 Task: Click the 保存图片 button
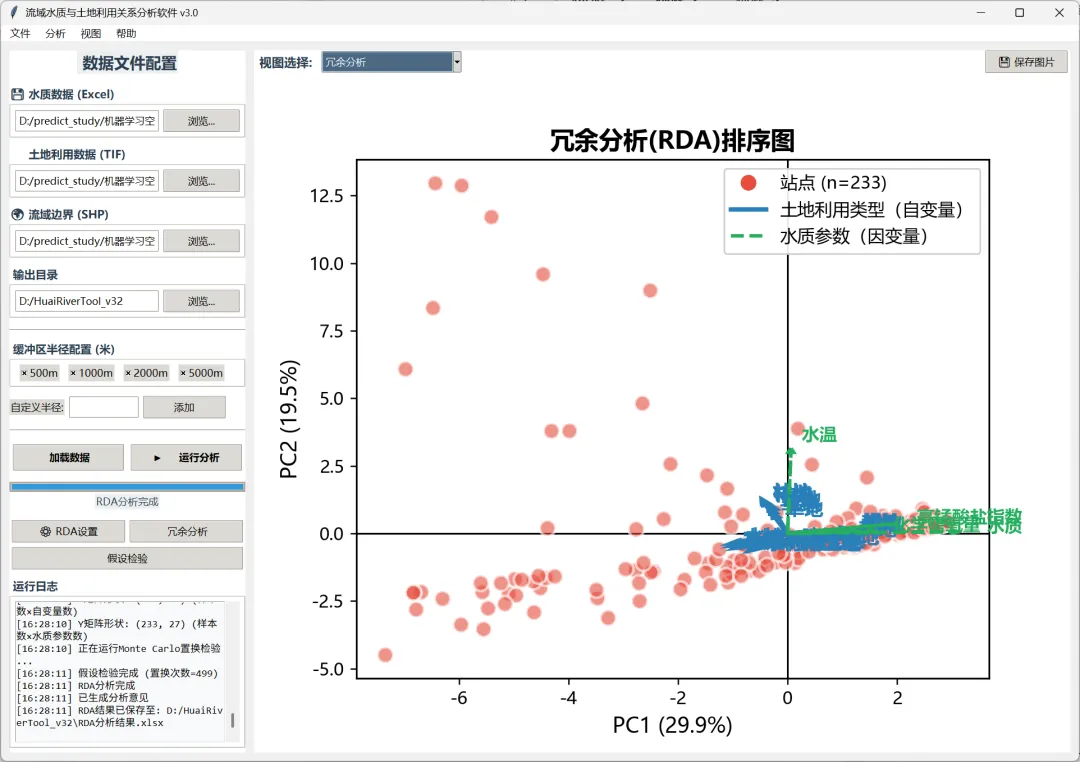pyautogui.click(x=1026, y=62)
